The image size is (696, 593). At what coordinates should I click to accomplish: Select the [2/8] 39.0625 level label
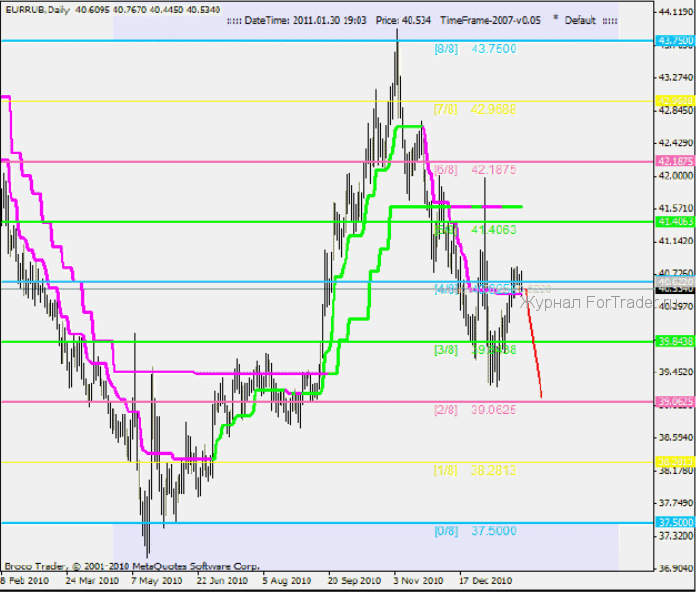tap(474, 410)
